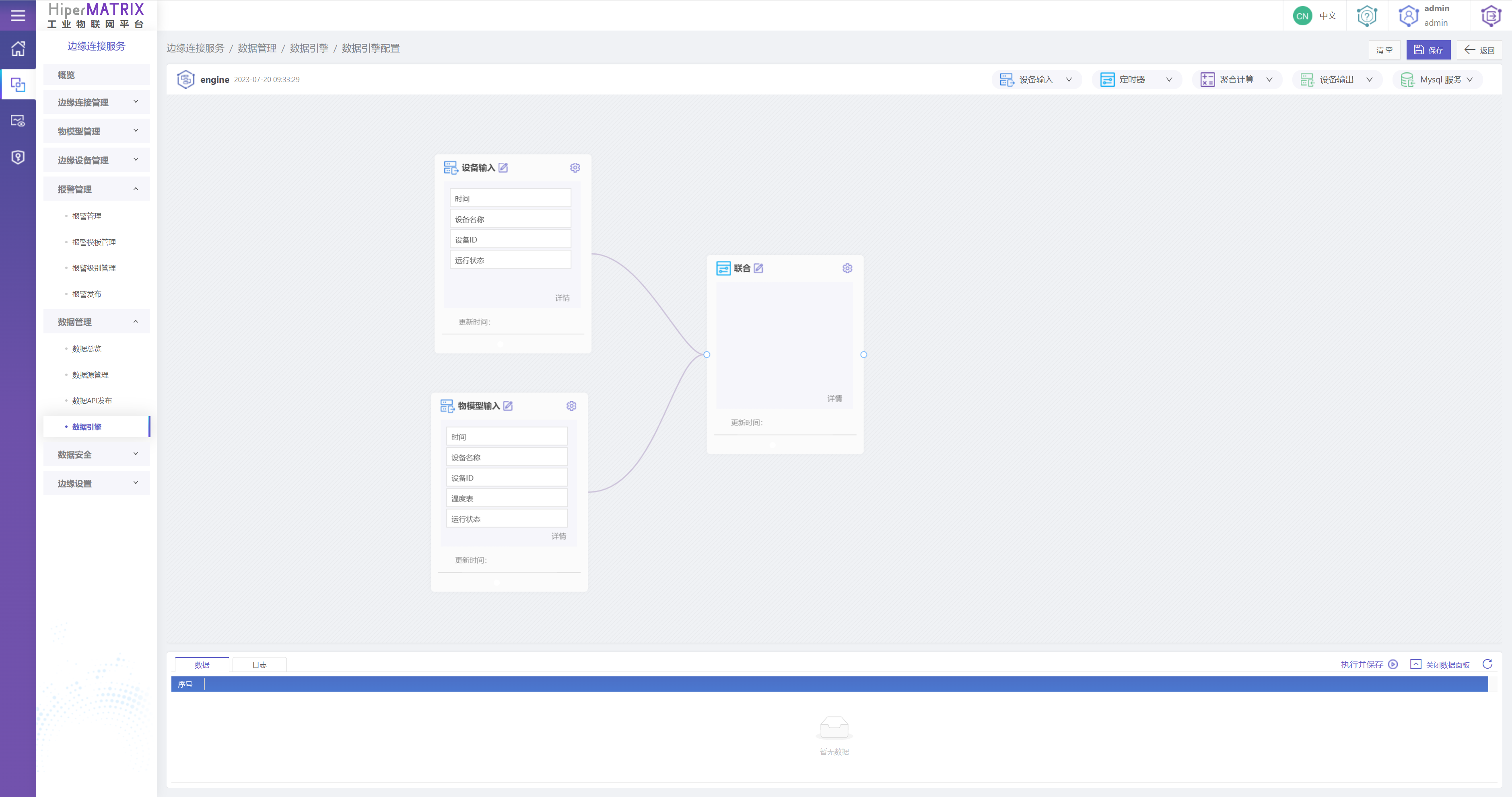The image size is (1512, 797).
Task: Click 关闭数据面板 button
Action: pyautogui.click(x=1440, y=664)
